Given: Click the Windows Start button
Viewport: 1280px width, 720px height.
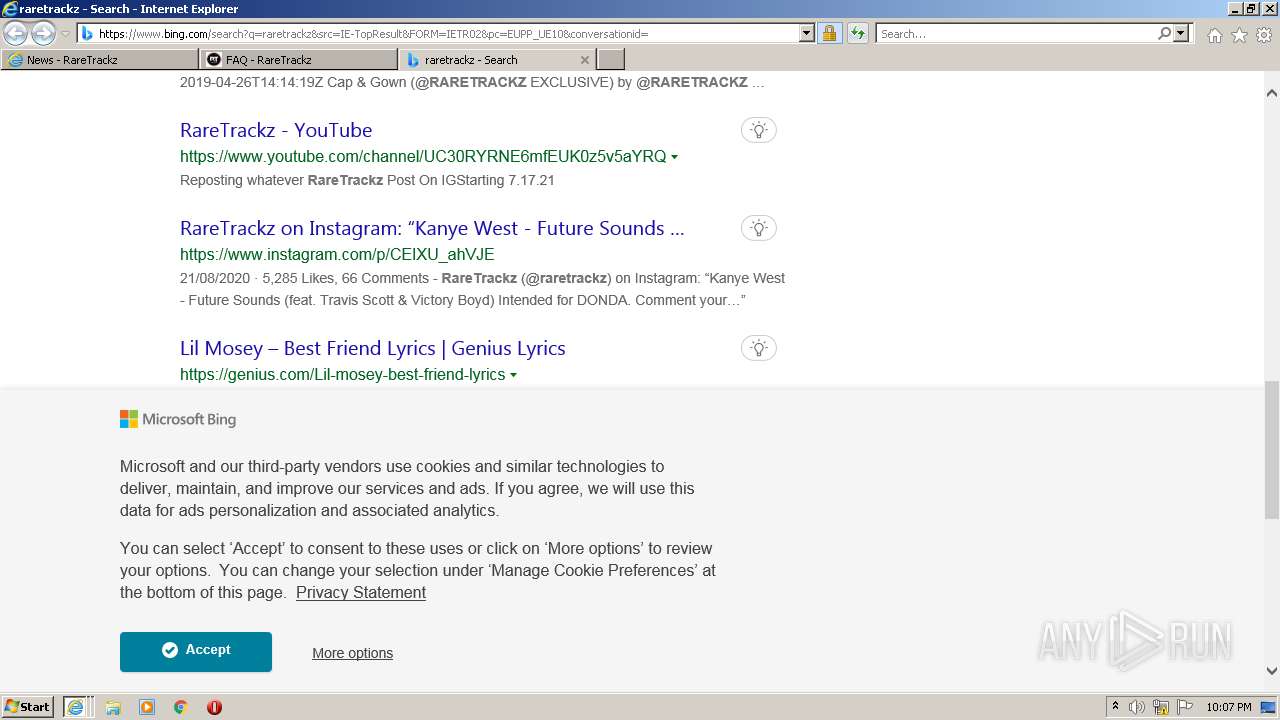Looking at the screenshot, I should pyautogui.click(x=28, y=707).
